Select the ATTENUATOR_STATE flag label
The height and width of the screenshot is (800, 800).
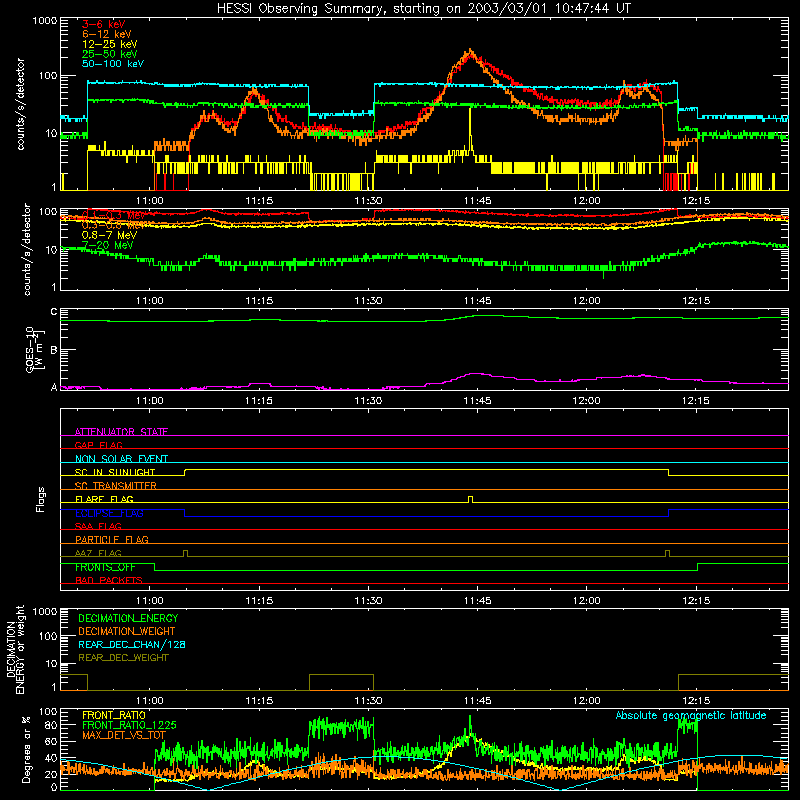pos(121,432)
